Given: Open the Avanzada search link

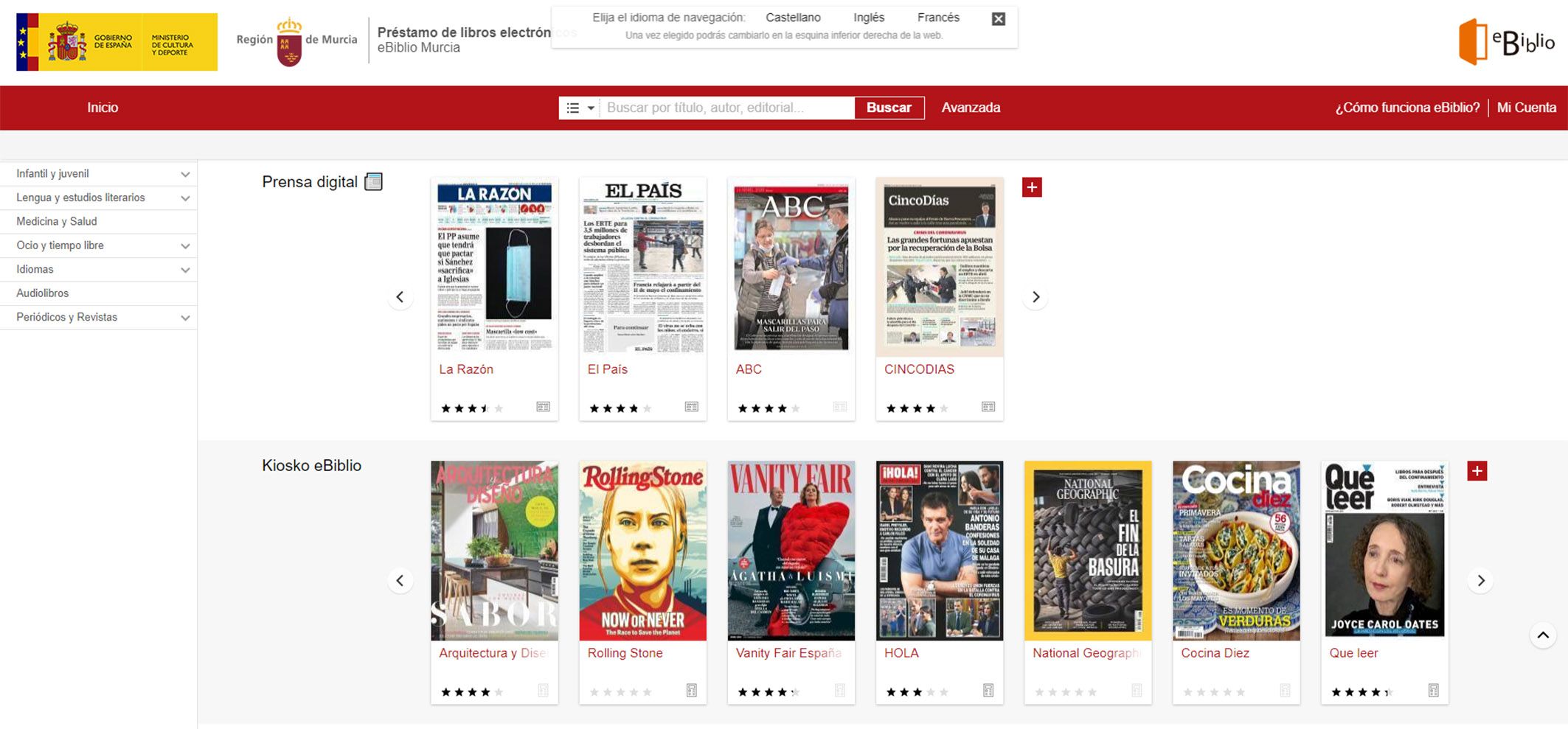Looking at the screenshot, I should tap(971, 108).
